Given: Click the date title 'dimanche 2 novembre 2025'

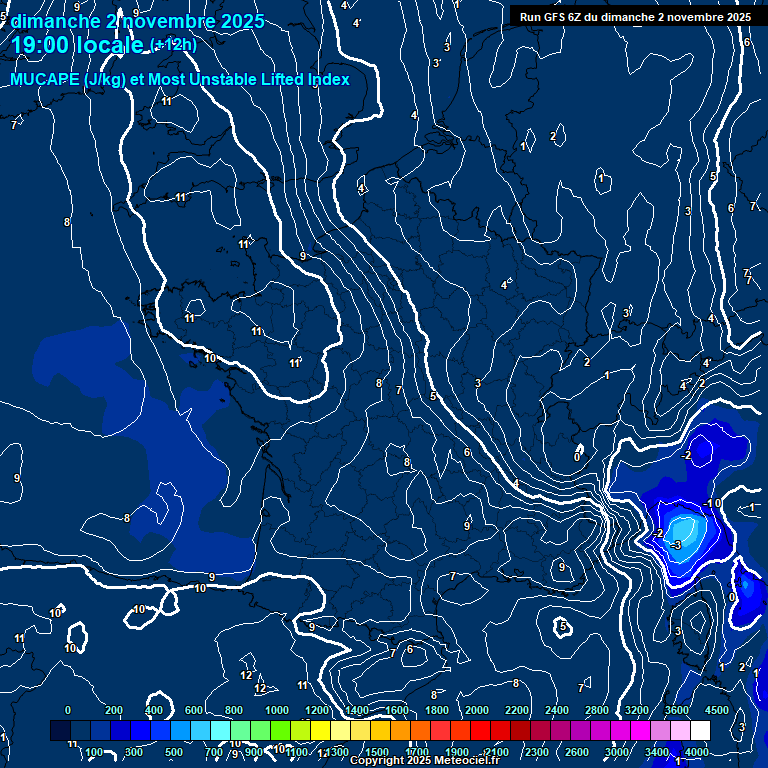Looking at the screenshot, I should [x=138, y=22].
